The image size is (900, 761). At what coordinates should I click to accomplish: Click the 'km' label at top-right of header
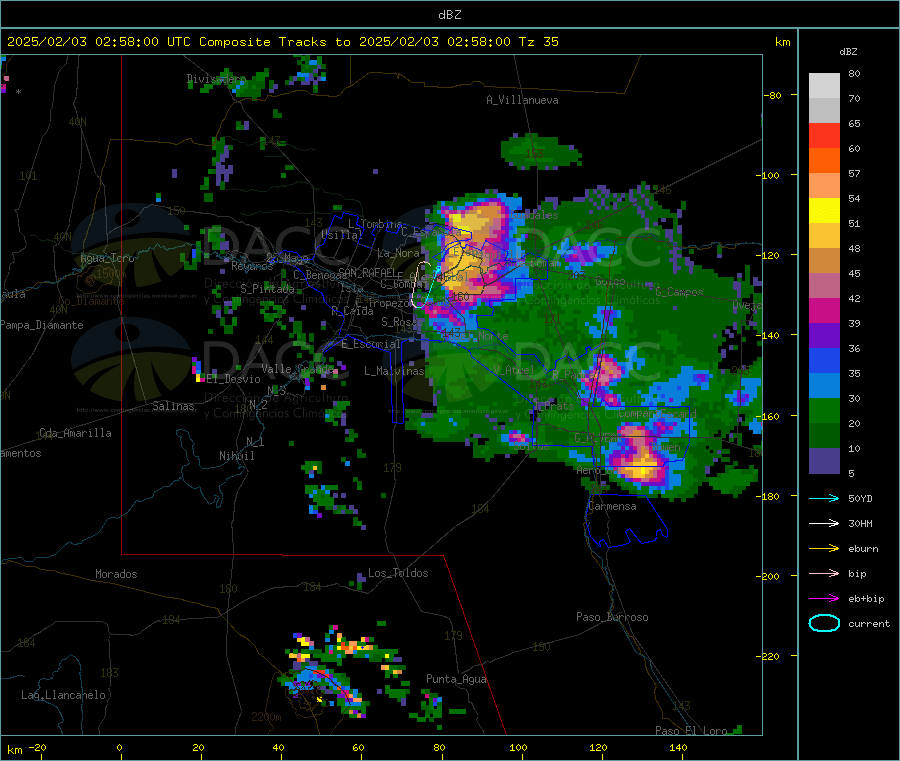tap(782, 42)
